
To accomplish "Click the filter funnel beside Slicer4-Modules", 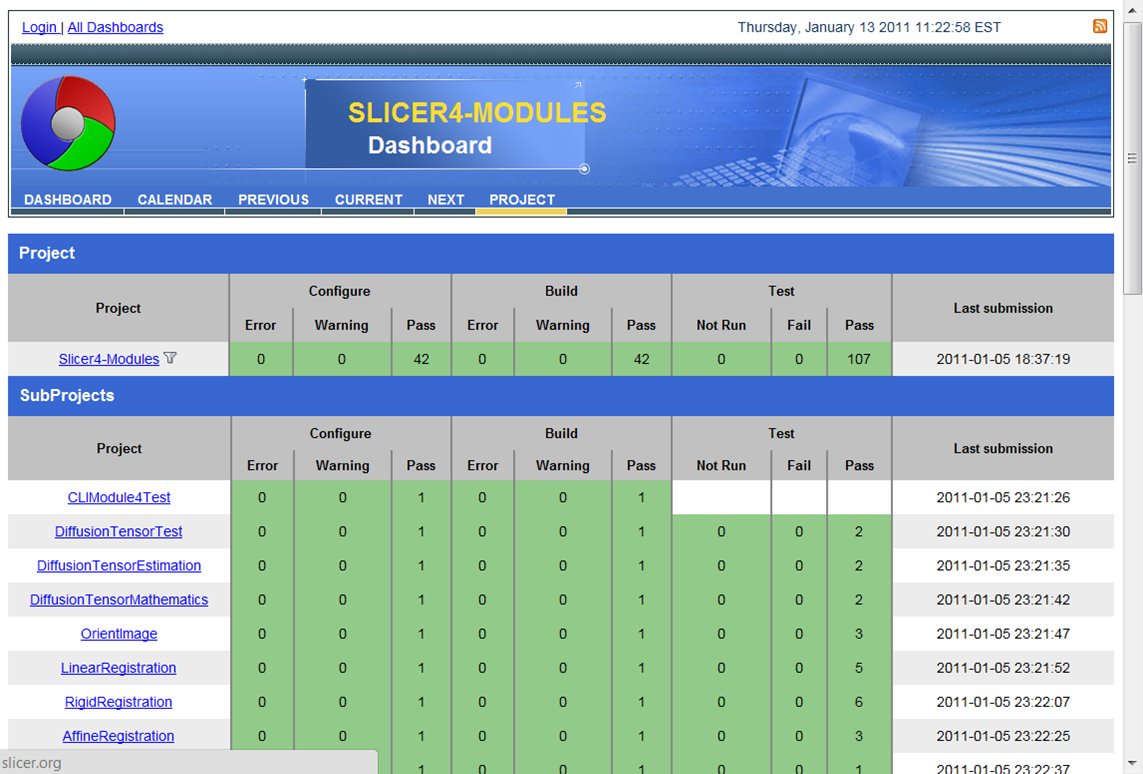I will tap(170, 357).
